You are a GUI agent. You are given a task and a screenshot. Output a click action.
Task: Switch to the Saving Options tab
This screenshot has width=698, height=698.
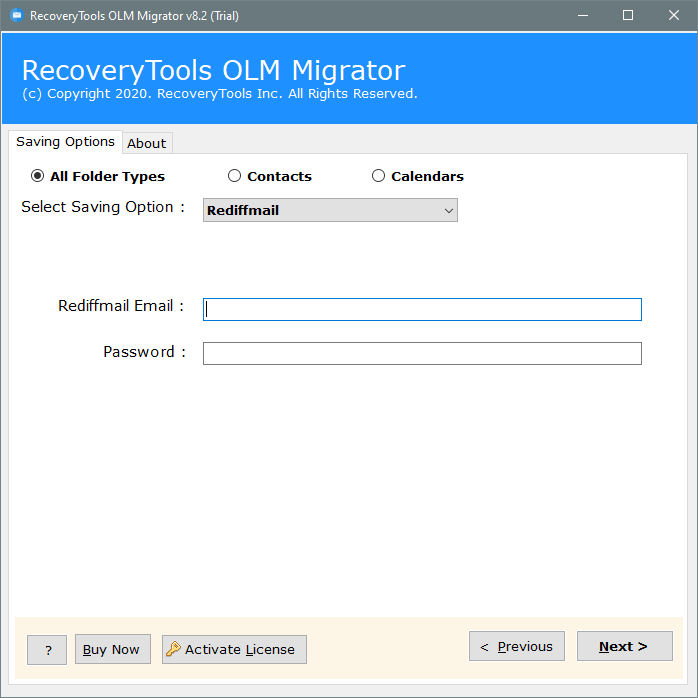65,142
